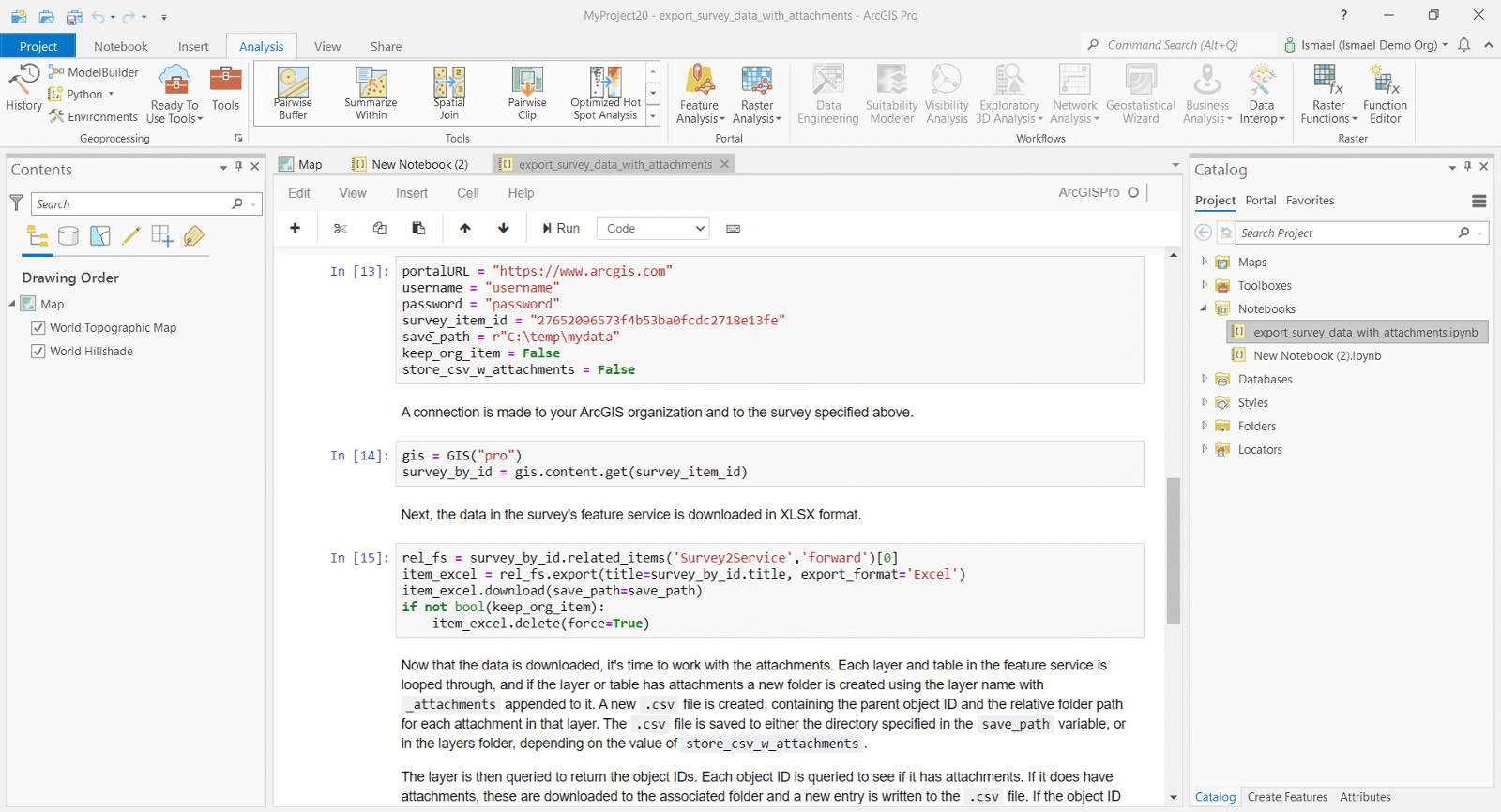
Task: Launch ModelBuilder from the ribbon
Action: [x=93, y=72]
